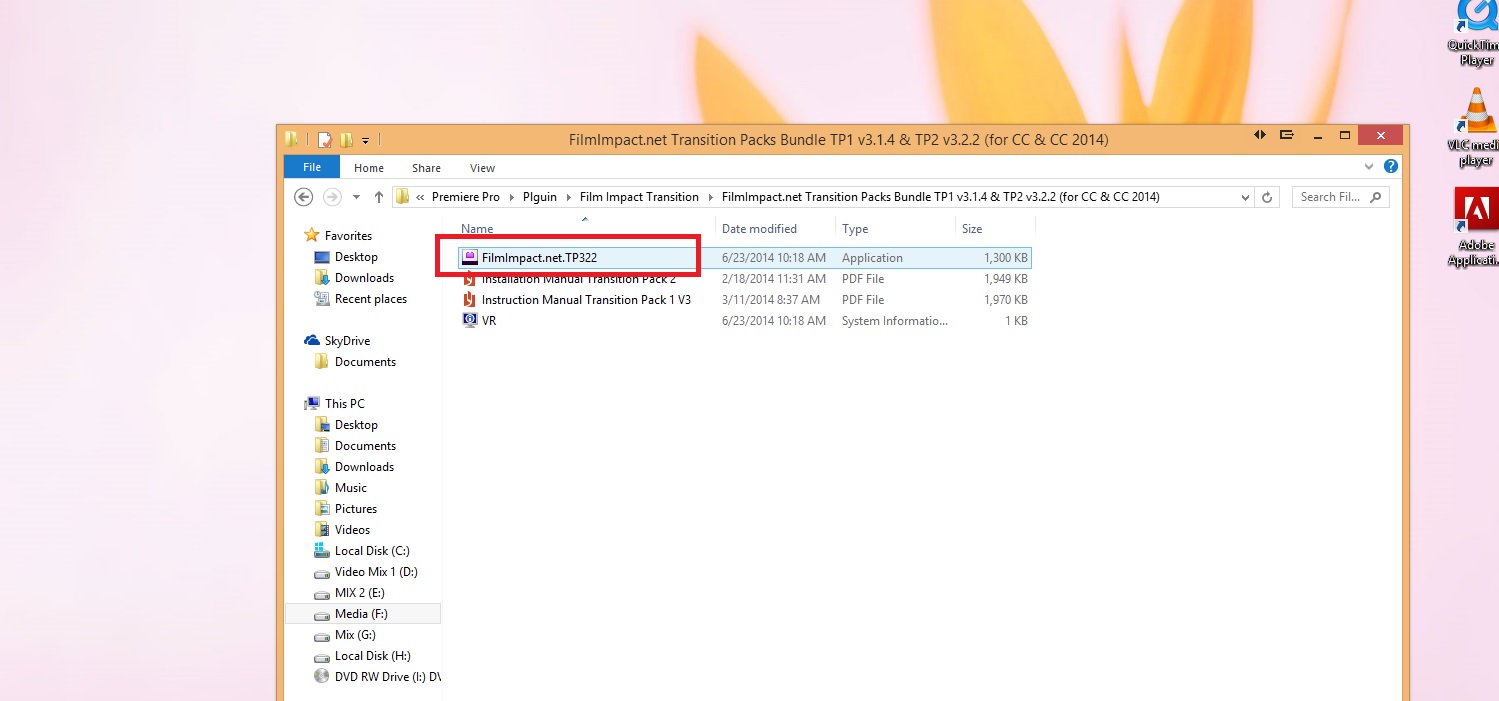
Task: Open Local Disk (H:) drive
Action: click(373, 656)
